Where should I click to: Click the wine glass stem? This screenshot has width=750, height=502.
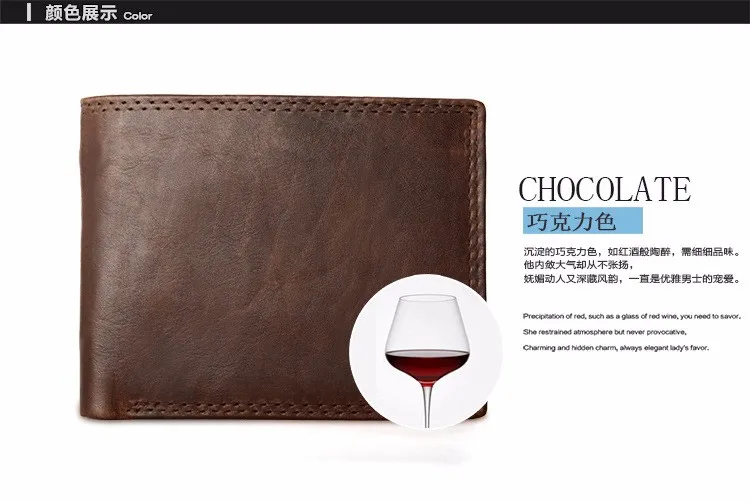coord(427,405)
